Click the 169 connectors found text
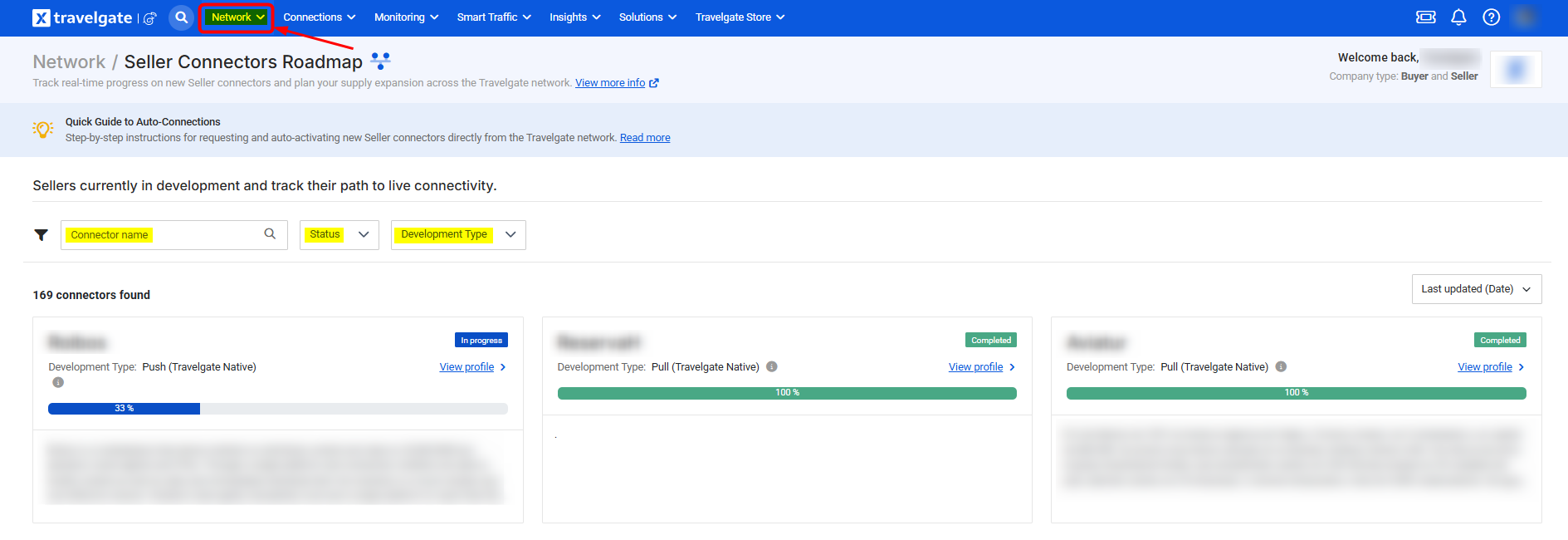 (x=91, y=295)
